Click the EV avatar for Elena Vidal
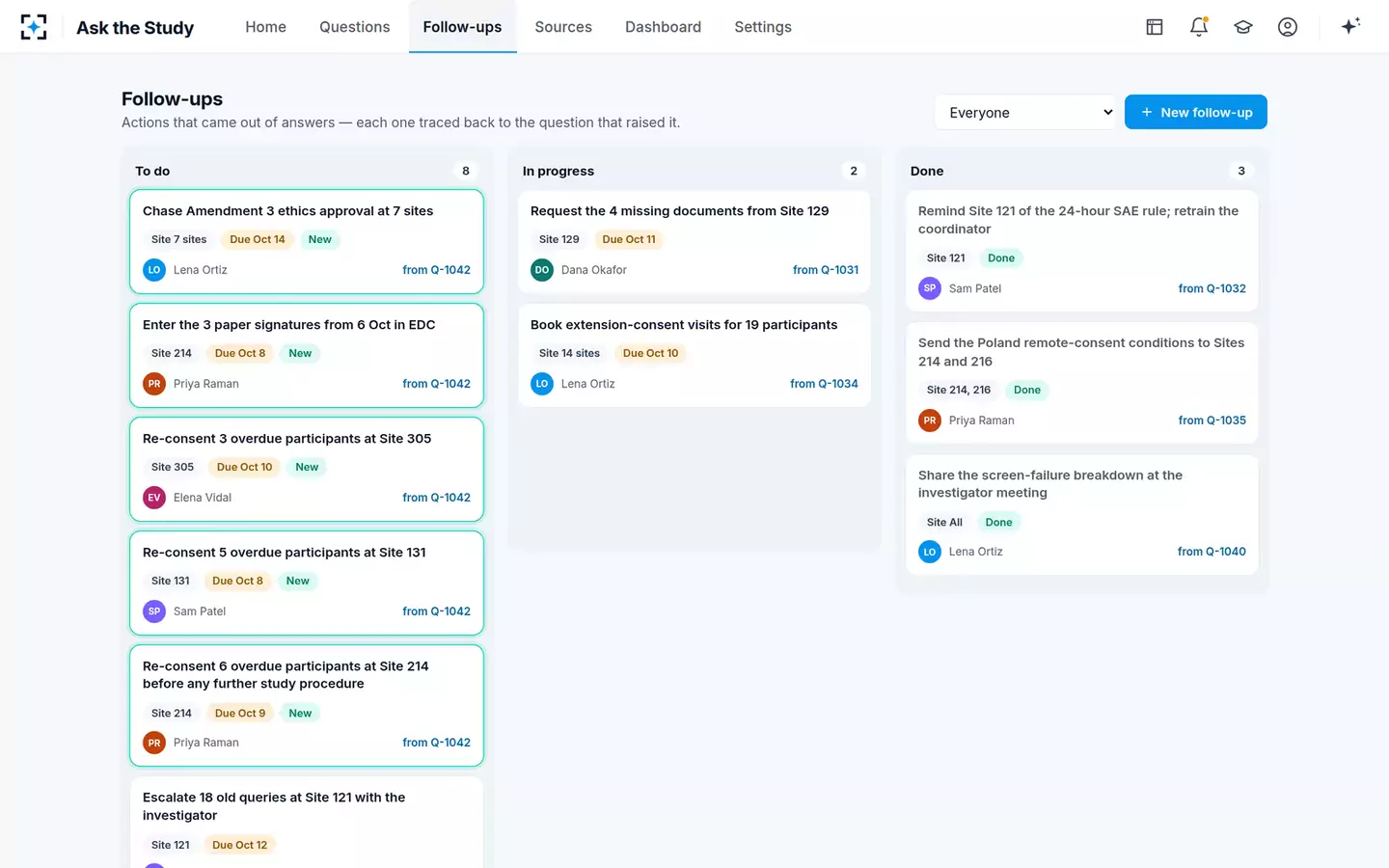The height and width of the screenshot is (868, 1389). pyautogui.click(x=154, y=498)
